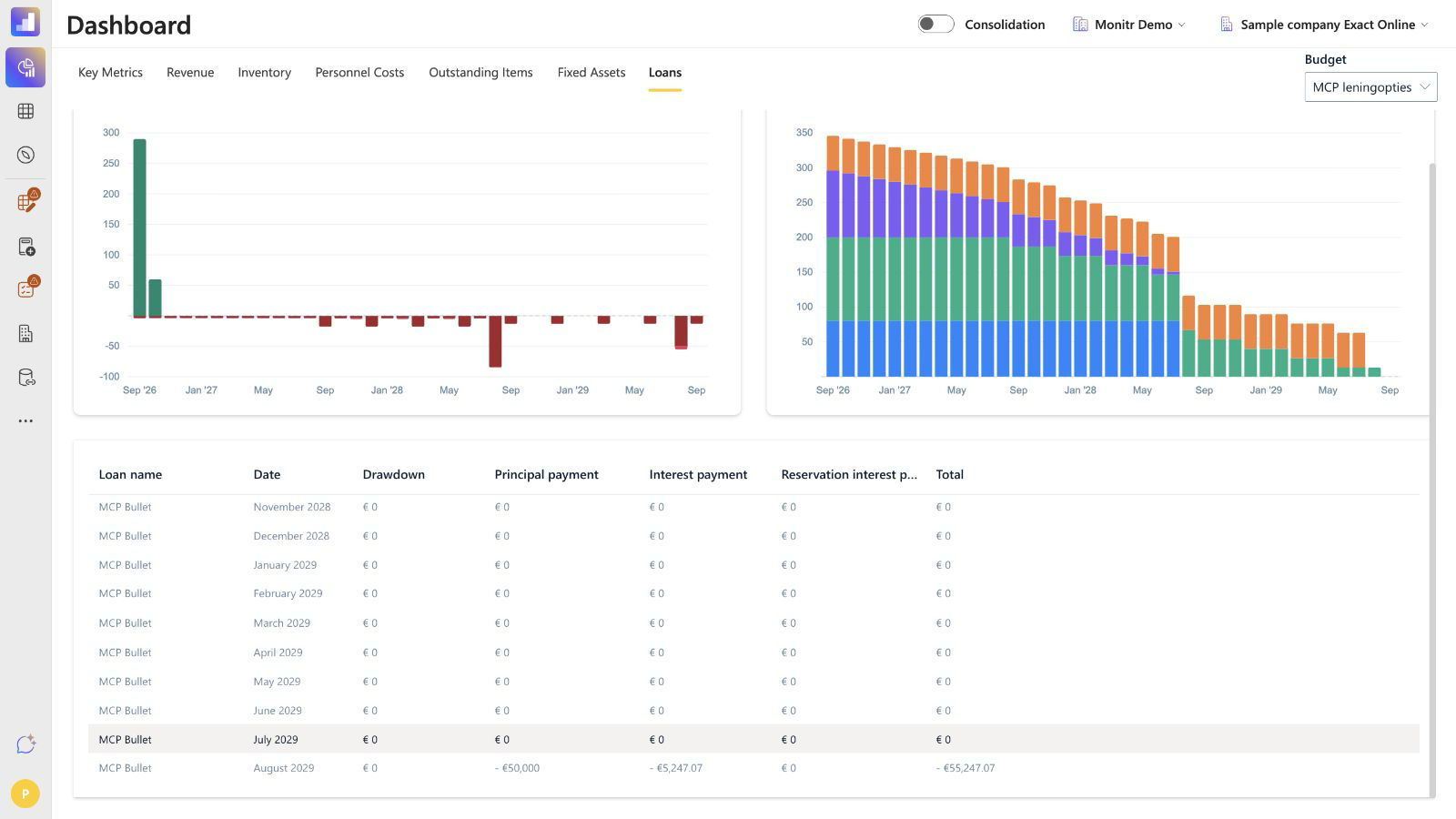The height and width of the screenshot is (819, 1456).
Task: Click MCP Bullet in the November 2028 row
Action: [125, 507]
